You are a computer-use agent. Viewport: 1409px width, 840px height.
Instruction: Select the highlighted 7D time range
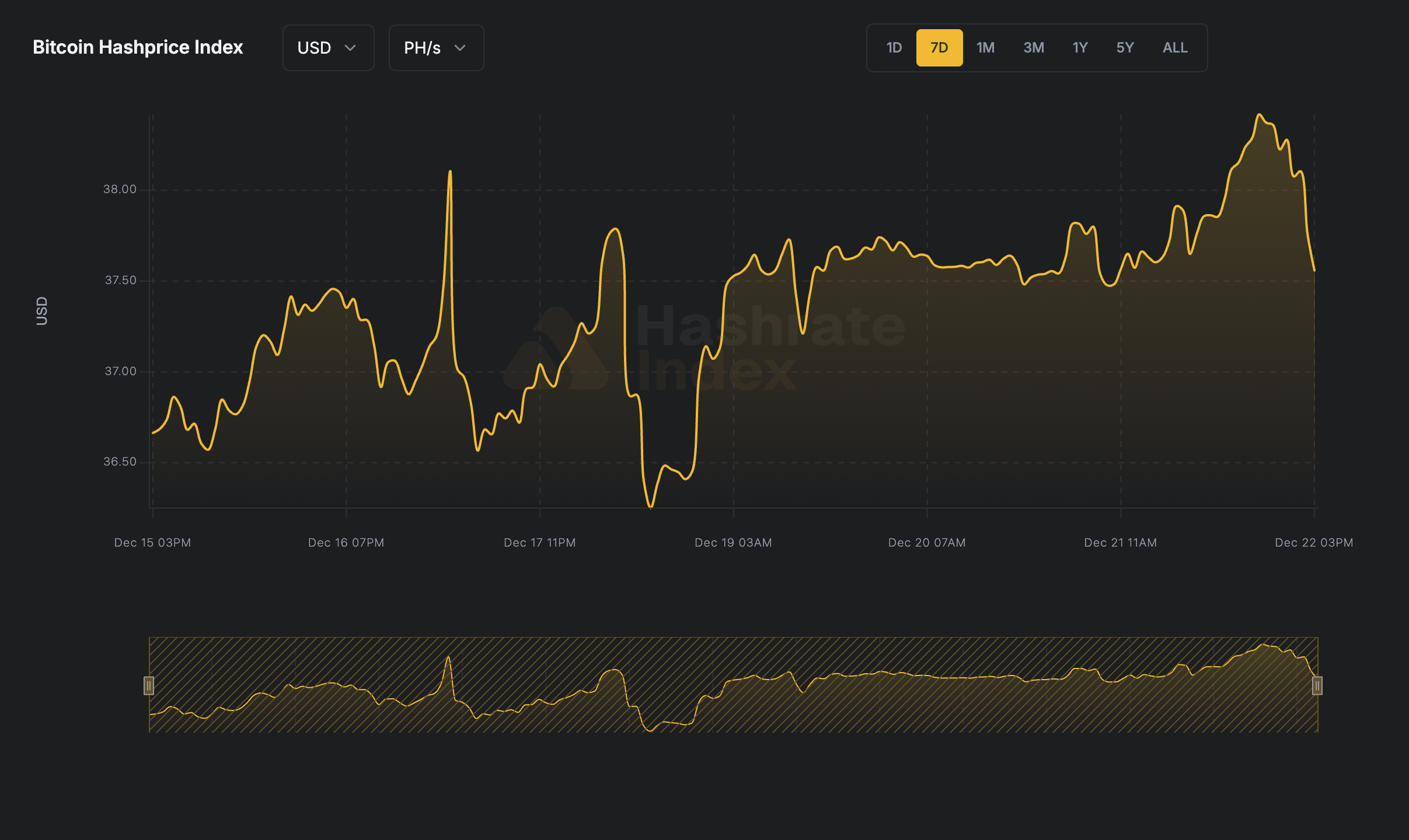(940, 47)
